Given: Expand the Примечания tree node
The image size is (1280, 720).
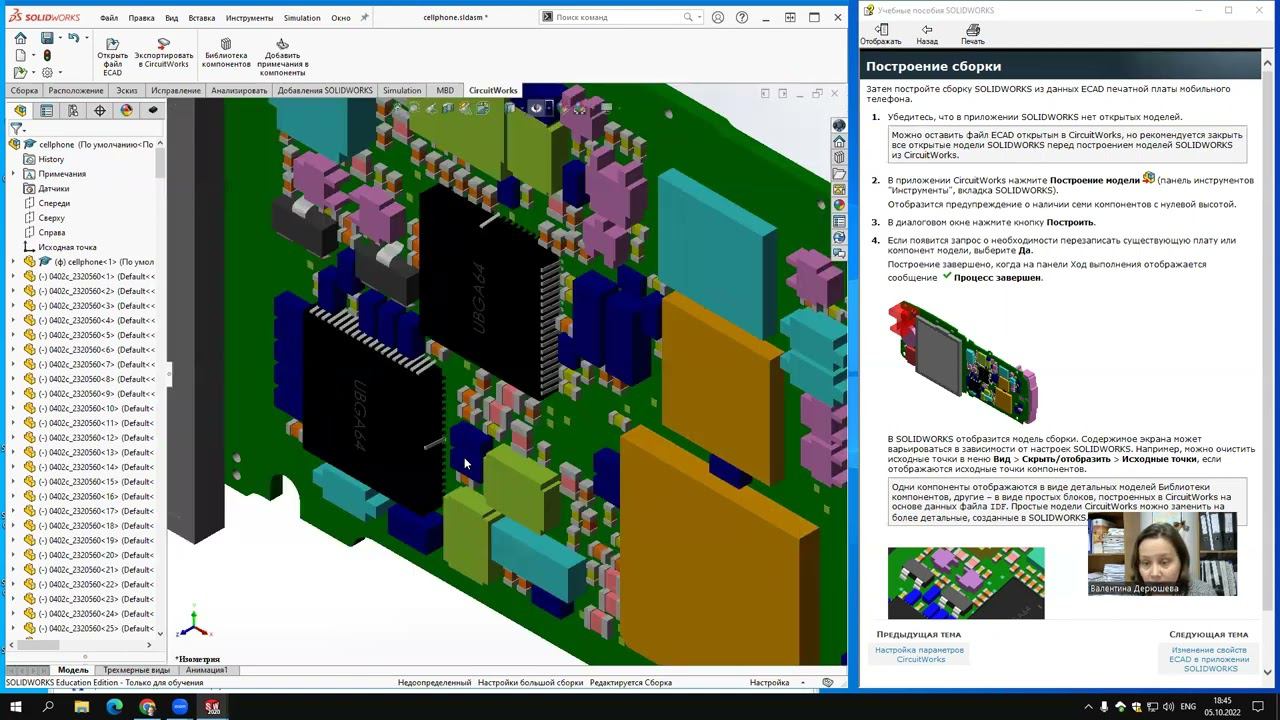Looking at the screenshot, I should (14, 174).
